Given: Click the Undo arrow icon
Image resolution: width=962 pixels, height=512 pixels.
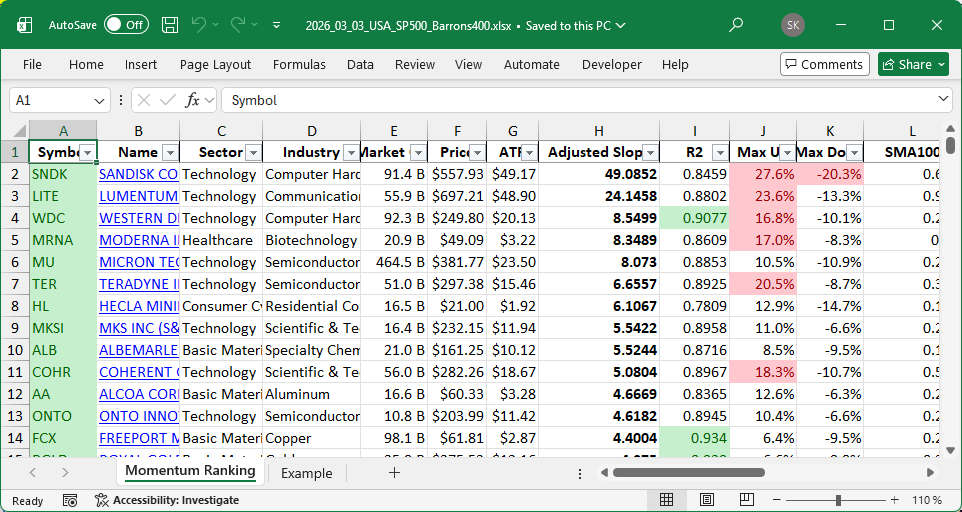Looking at the screenshot, I should pyautogui.click(x=199, y=24).
